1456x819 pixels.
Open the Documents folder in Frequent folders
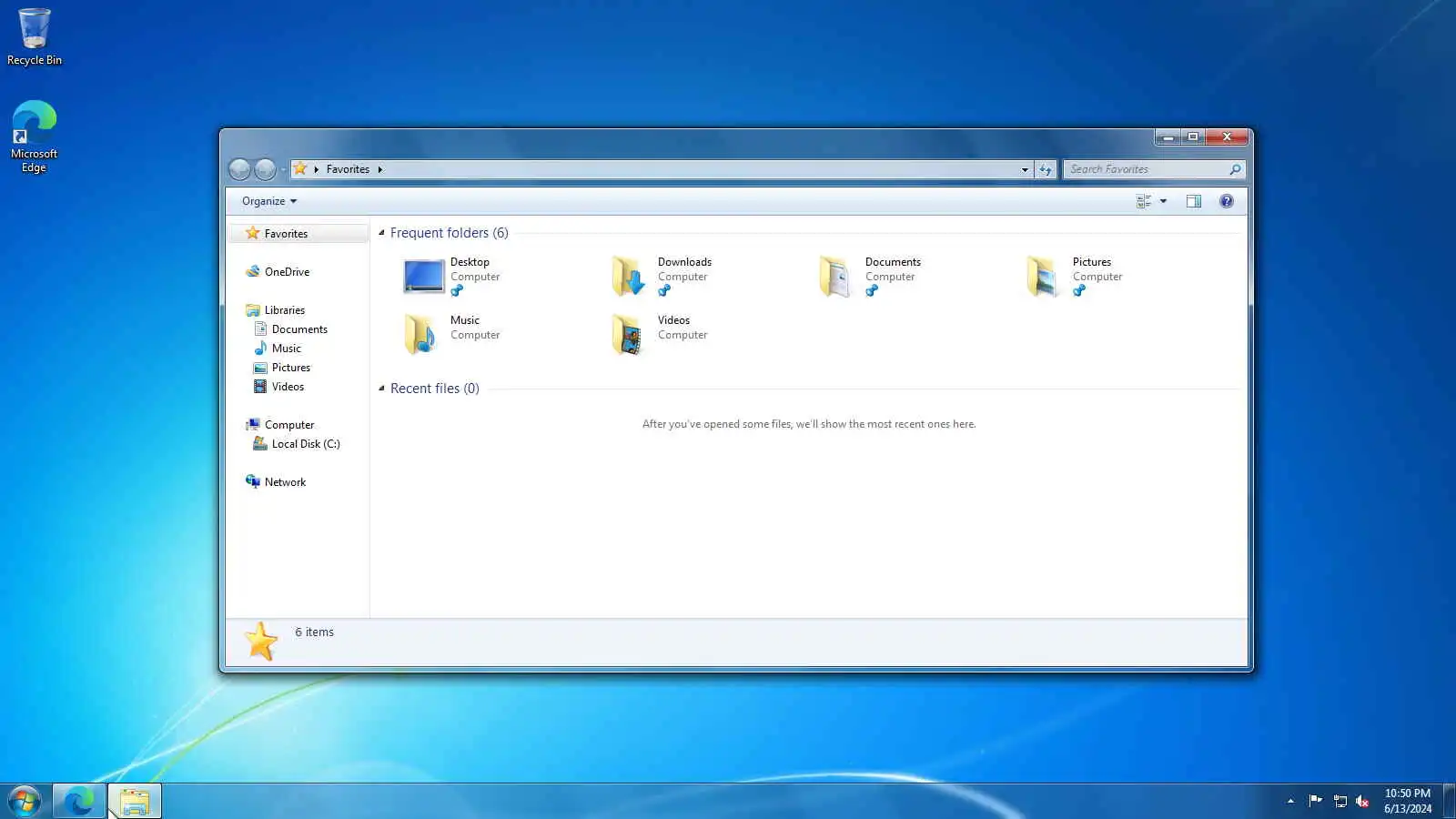pyautogui.click(x=835, y=277)
